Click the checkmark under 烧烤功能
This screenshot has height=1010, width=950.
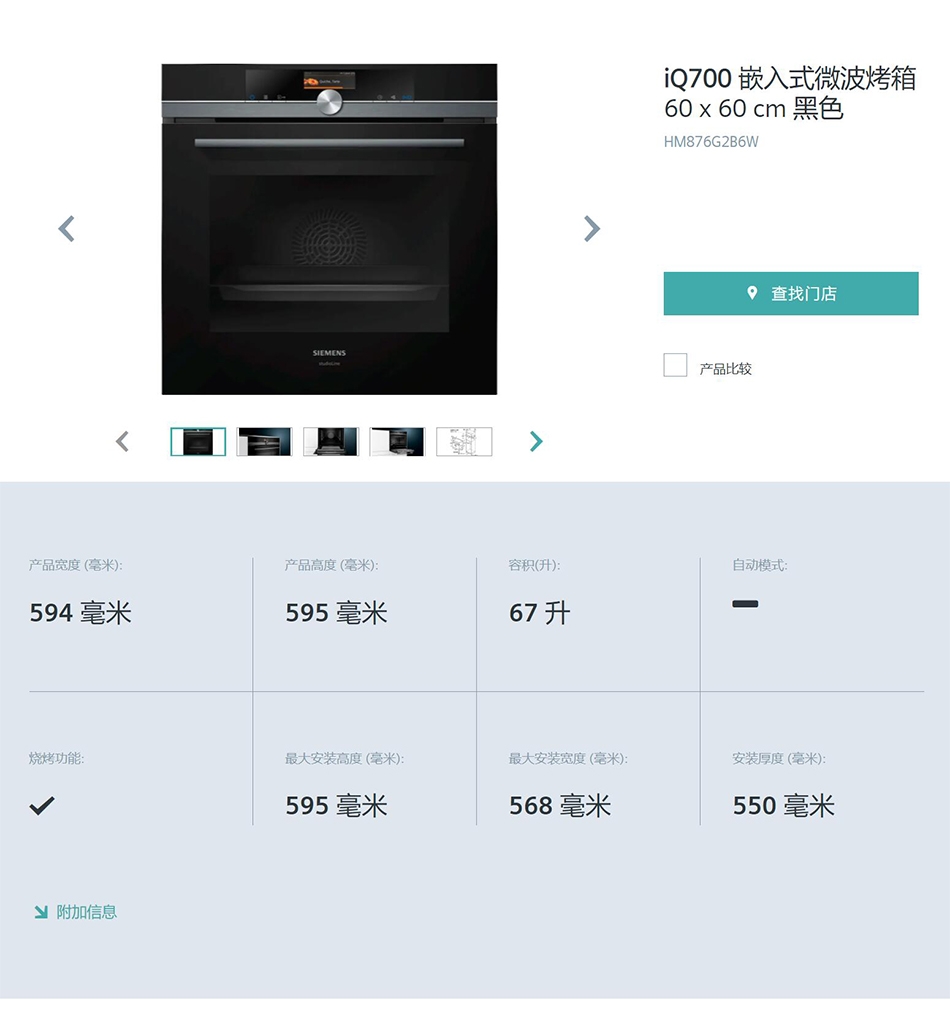42,805
